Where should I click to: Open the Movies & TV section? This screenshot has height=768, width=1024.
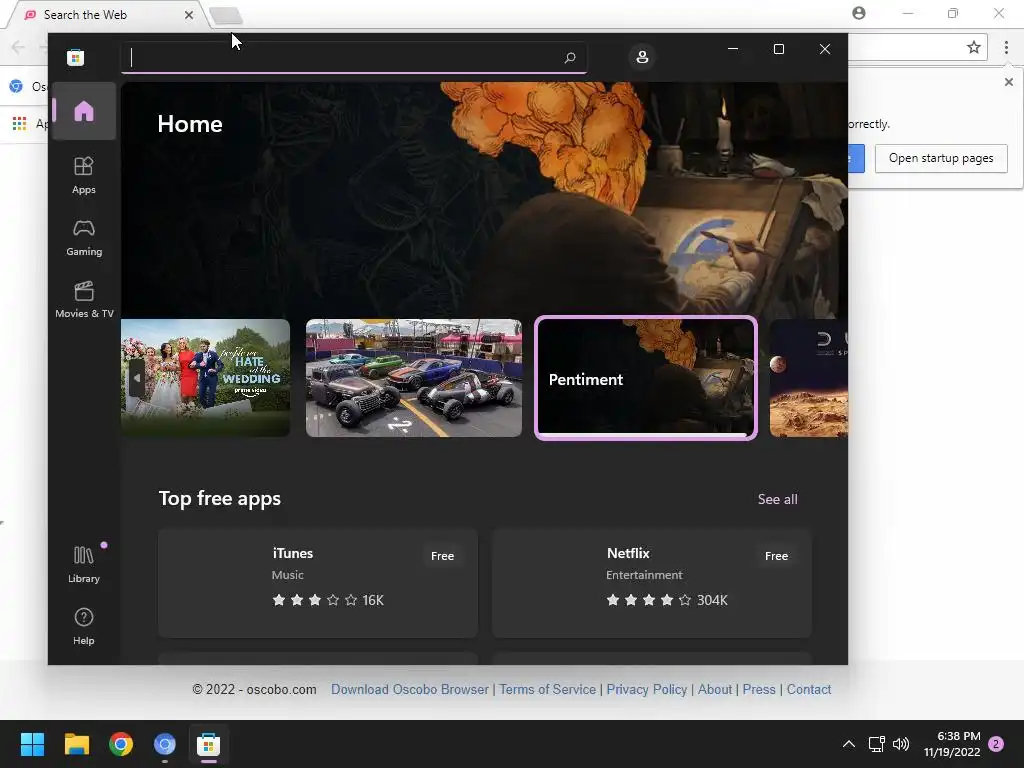click(x=84, y=299)
